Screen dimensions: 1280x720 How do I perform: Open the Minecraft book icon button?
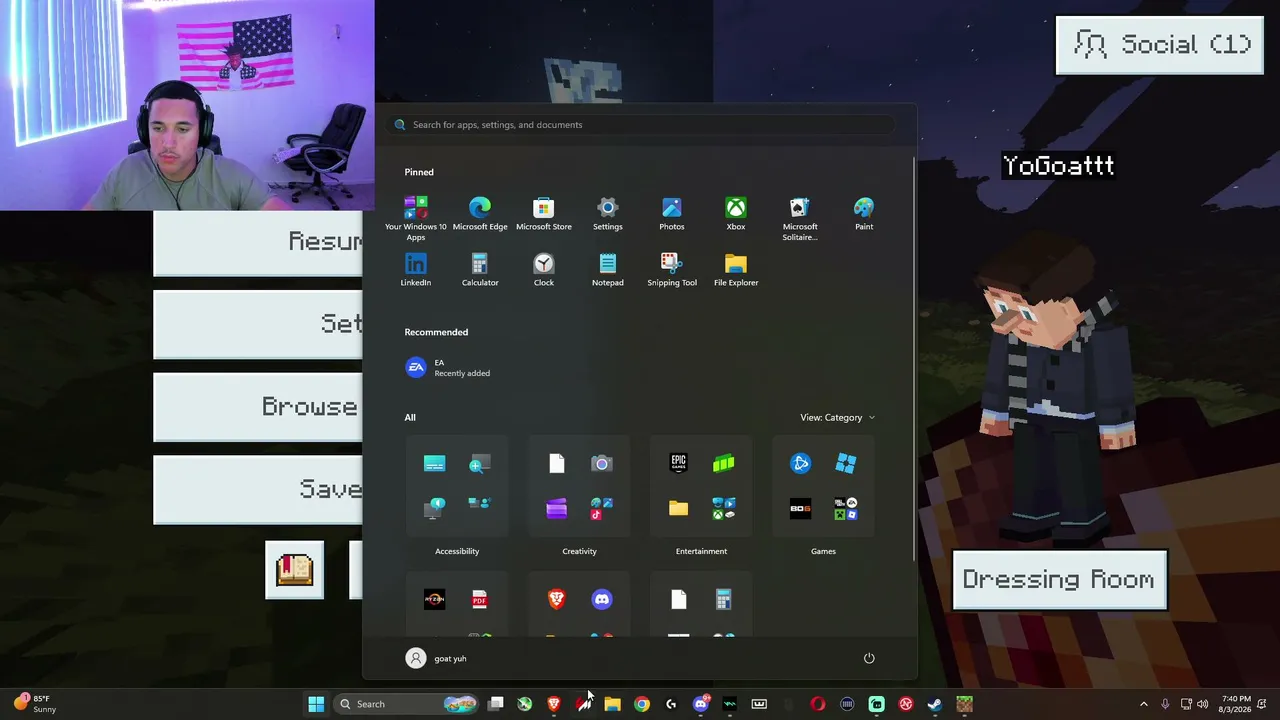[x=294, y=570]
